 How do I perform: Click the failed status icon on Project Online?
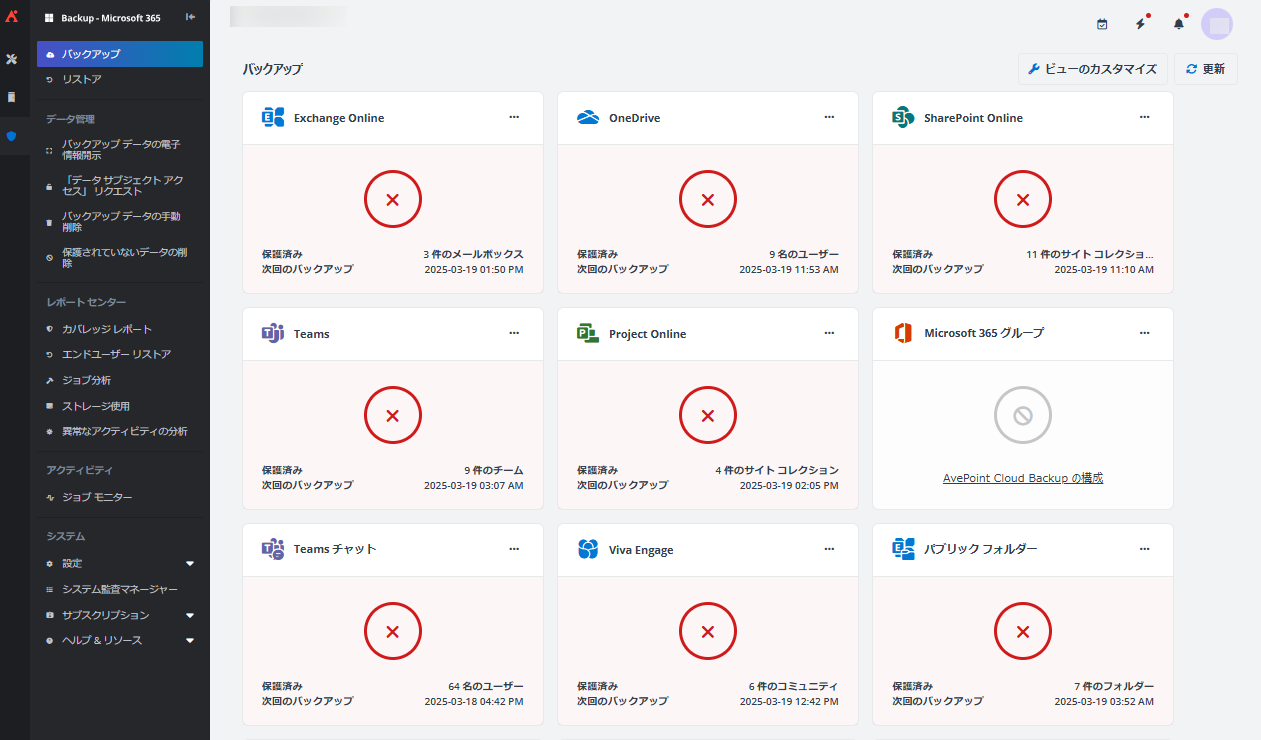(708, 416)
